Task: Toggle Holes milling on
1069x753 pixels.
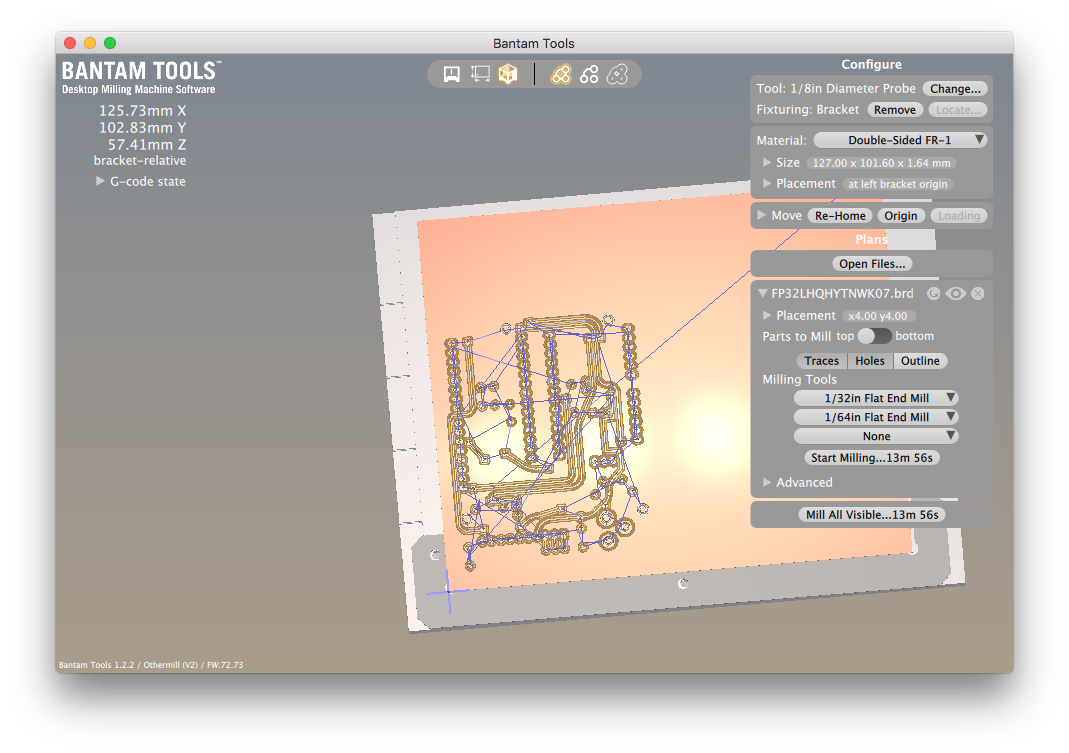Action: point(870,361)
